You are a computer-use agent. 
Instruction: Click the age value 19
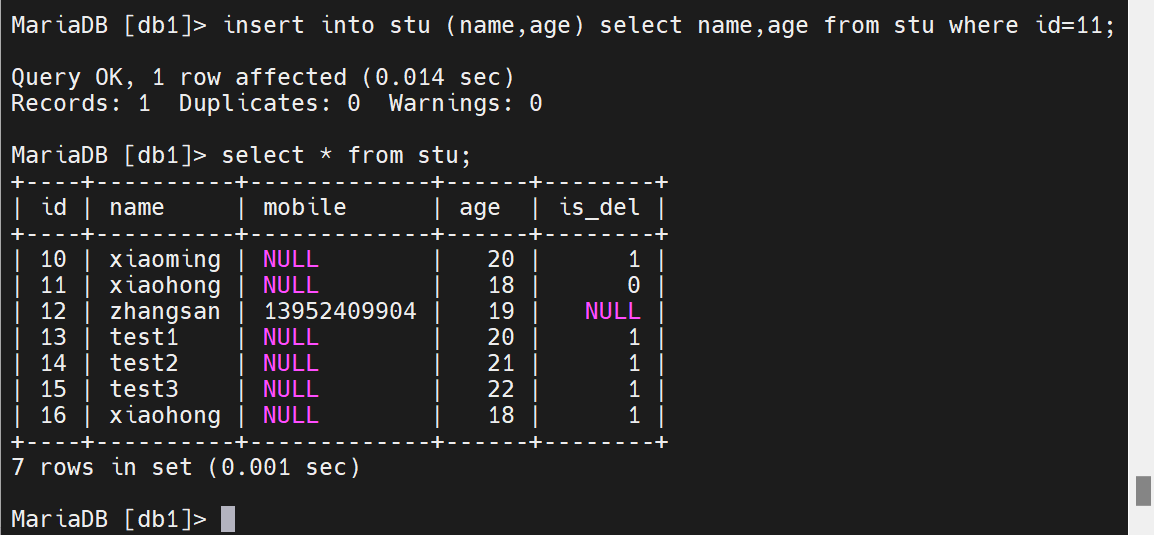pyautogui.click(x=500, y=311)
